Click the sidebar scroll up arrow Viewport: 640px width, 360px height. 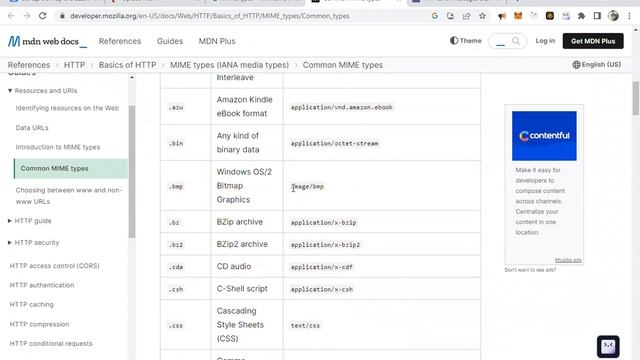[132, 78]
